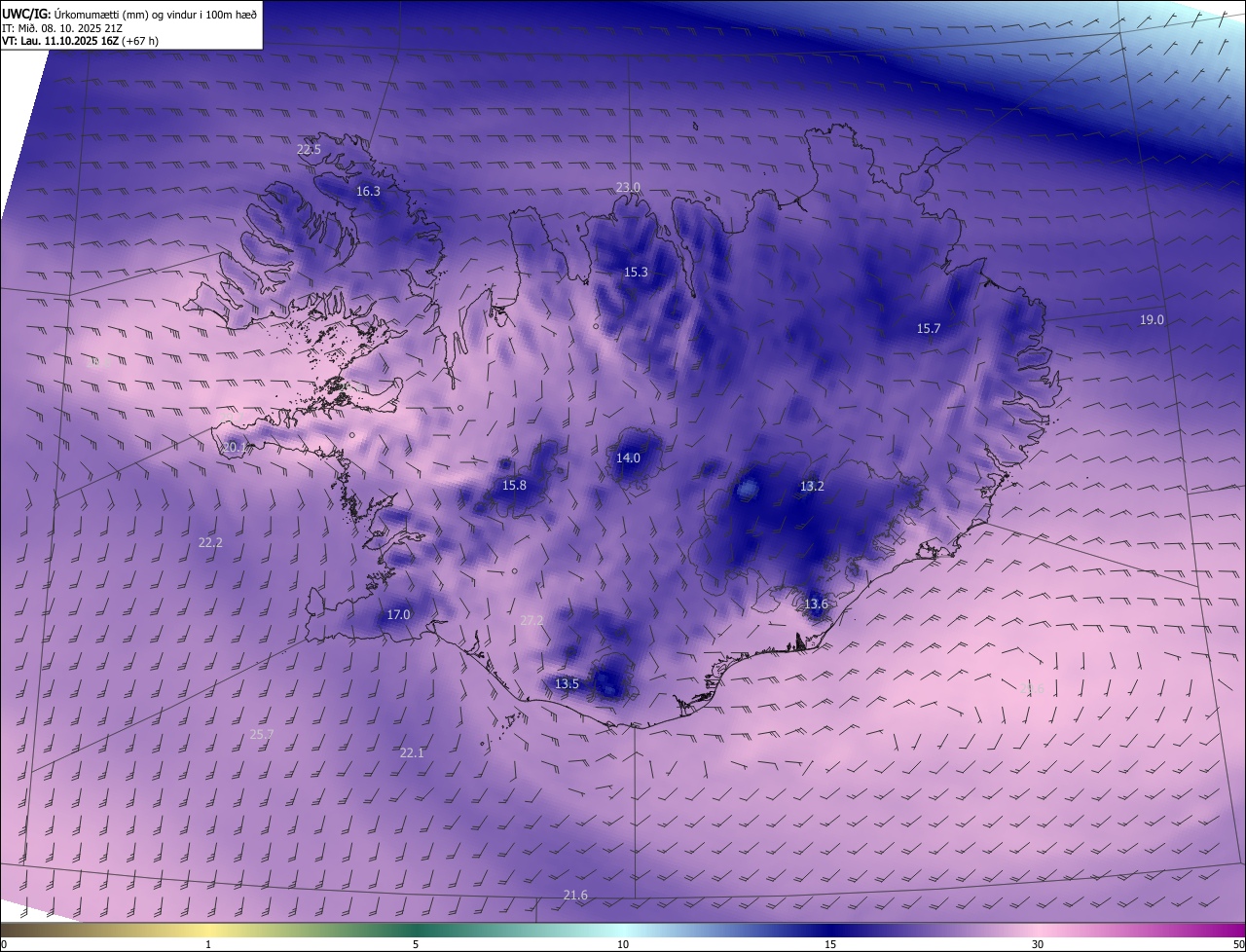Select the 23.0 value on north coast

click(x=628, y=187)
